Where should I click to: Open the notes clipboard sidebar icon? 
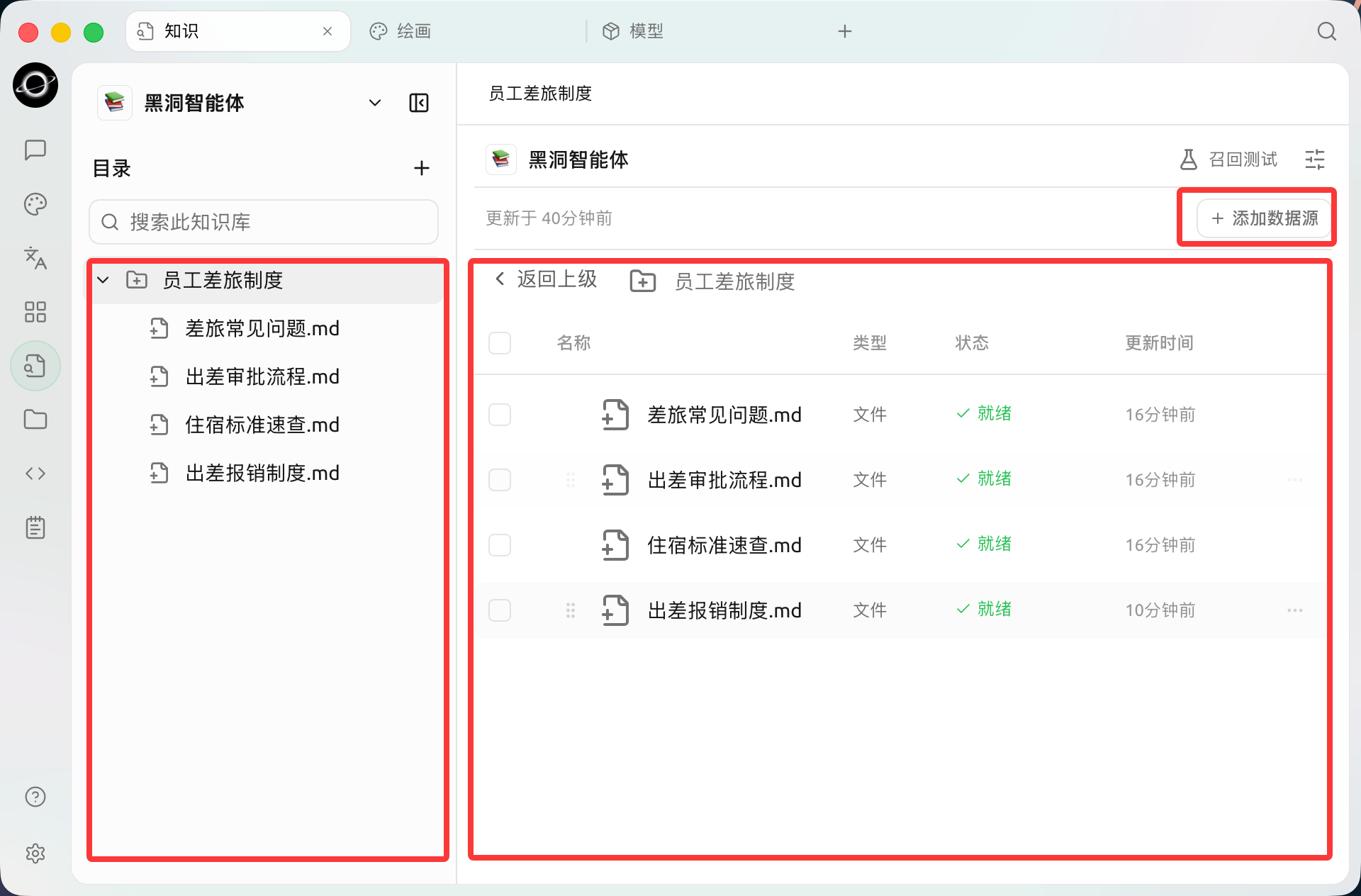35,527
